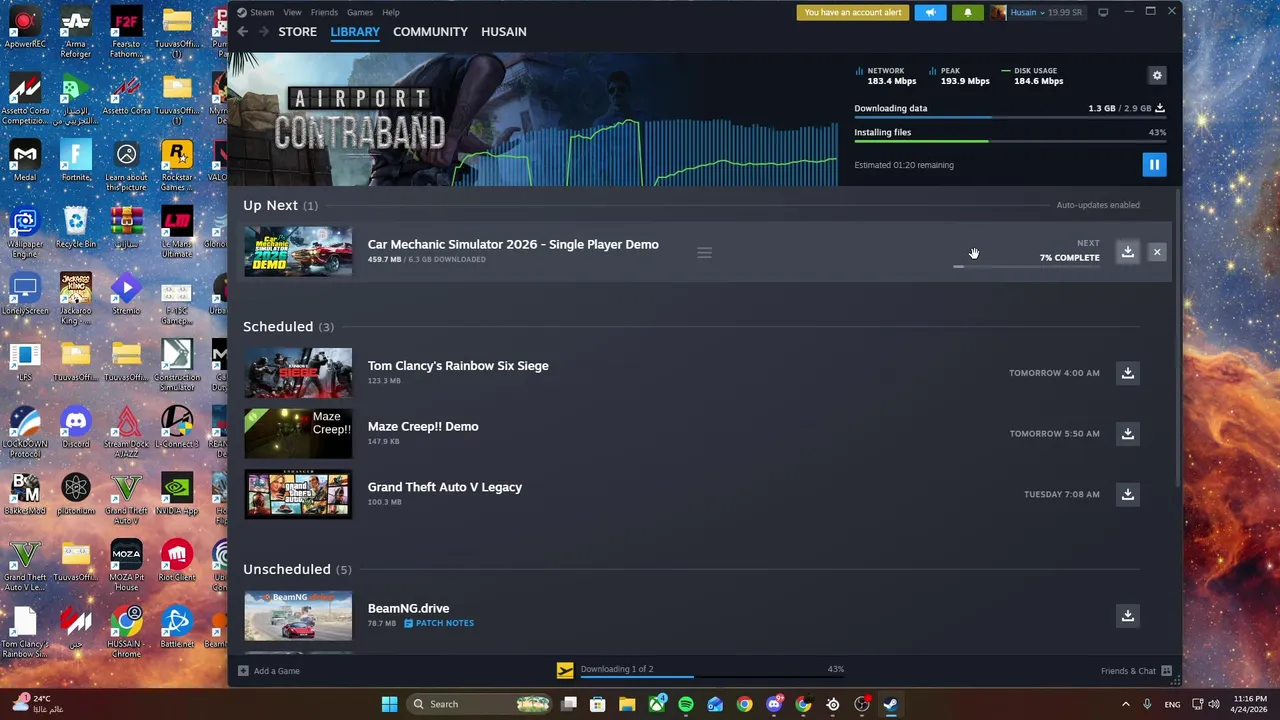The image size is (1280, 720).
Task: Open Husain account dropdown
Action: tap(1037, 12)
